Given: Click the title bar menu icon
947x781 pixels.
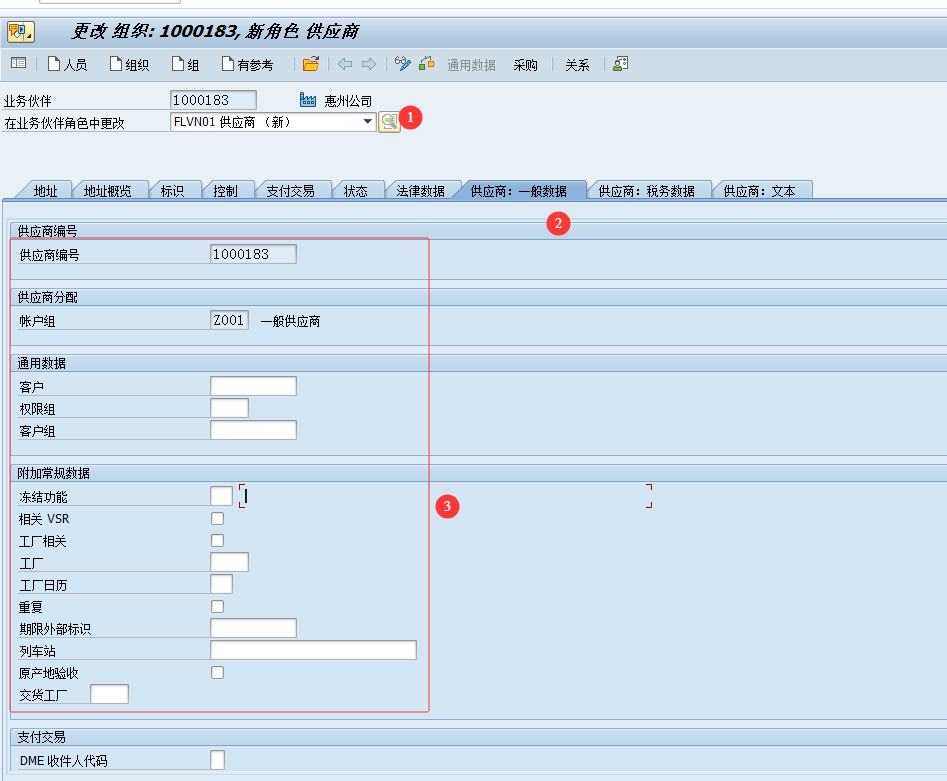Looking at the screenshot, I should point(20,32).
